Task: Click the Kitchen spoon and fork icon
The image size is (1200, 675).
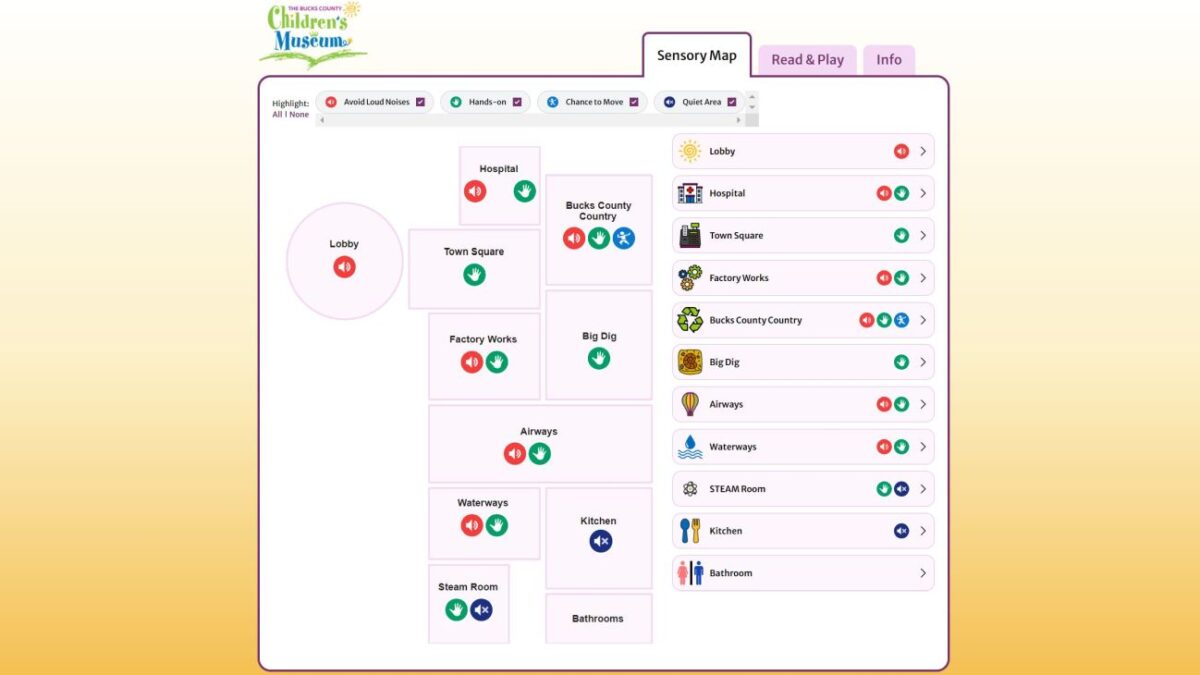Action: (x=690, y=531)
